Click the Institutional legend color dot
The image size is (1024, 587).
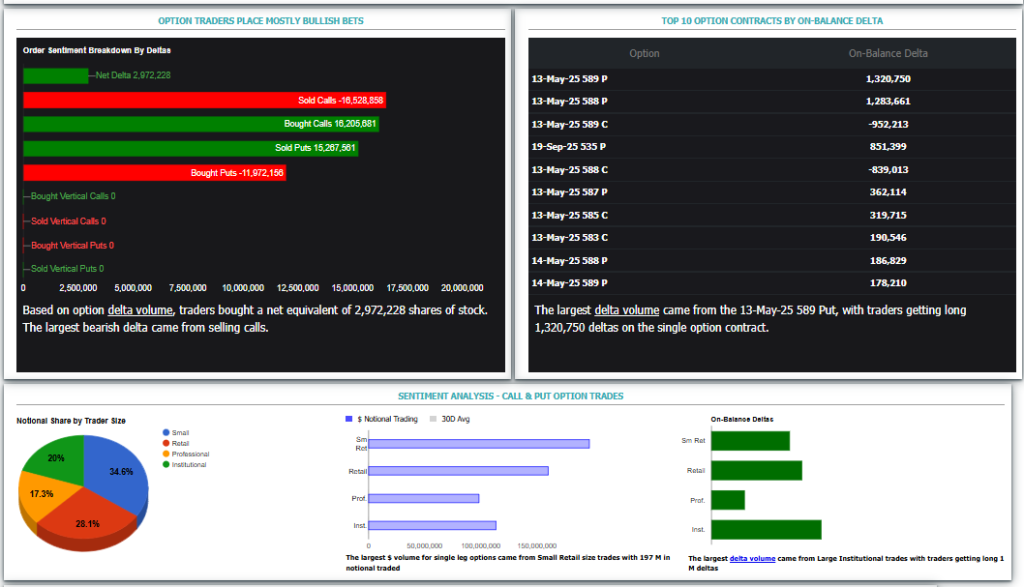click(166, 464)
